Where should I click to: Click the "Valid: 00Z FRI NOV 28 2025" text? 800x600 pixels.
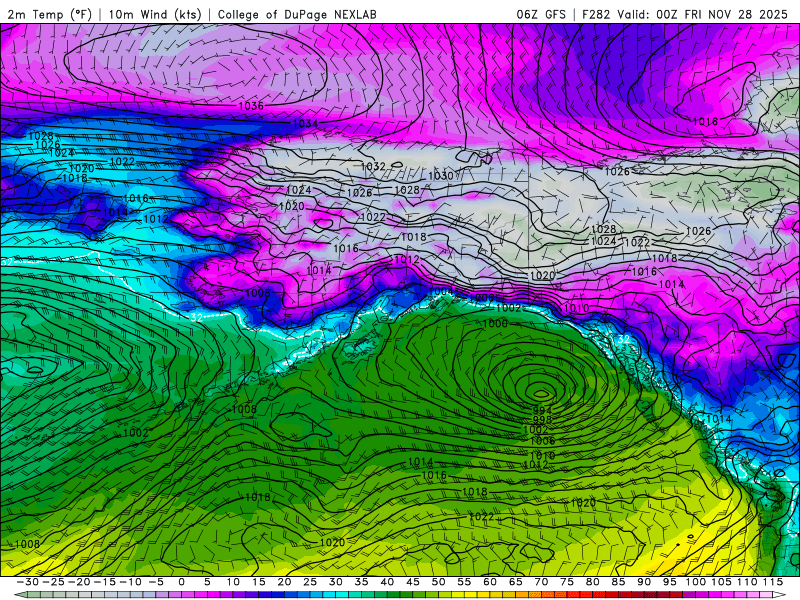[x=703, y=14]
